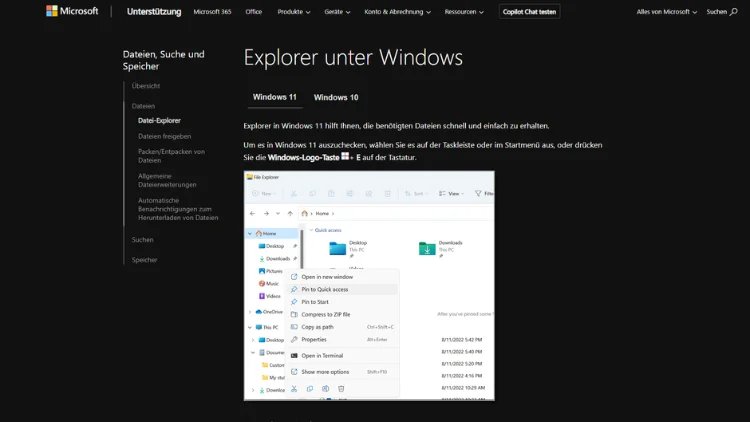Open Packen/Entpacken von Dateien sidebar entry
The width and height of the screenshot is (750, 422).
pyautogui.click(x=171, y=156)
